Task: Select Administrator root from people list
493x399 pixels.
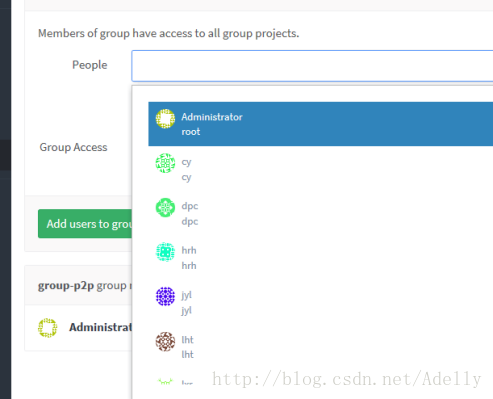Action: click(x=321, y=124)
